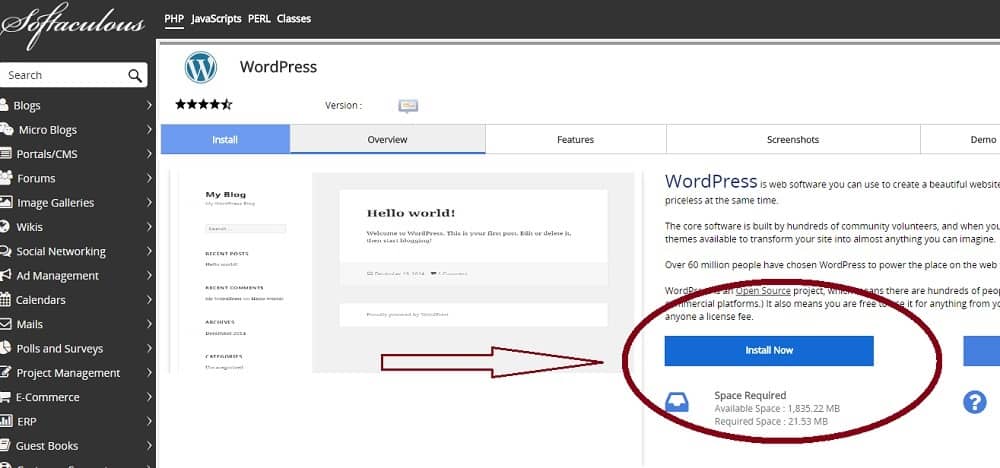The width and height of the screenshot is (1000, 468).
Task: Expand the Portals/CMS chevron
Action: click(149, 154)
